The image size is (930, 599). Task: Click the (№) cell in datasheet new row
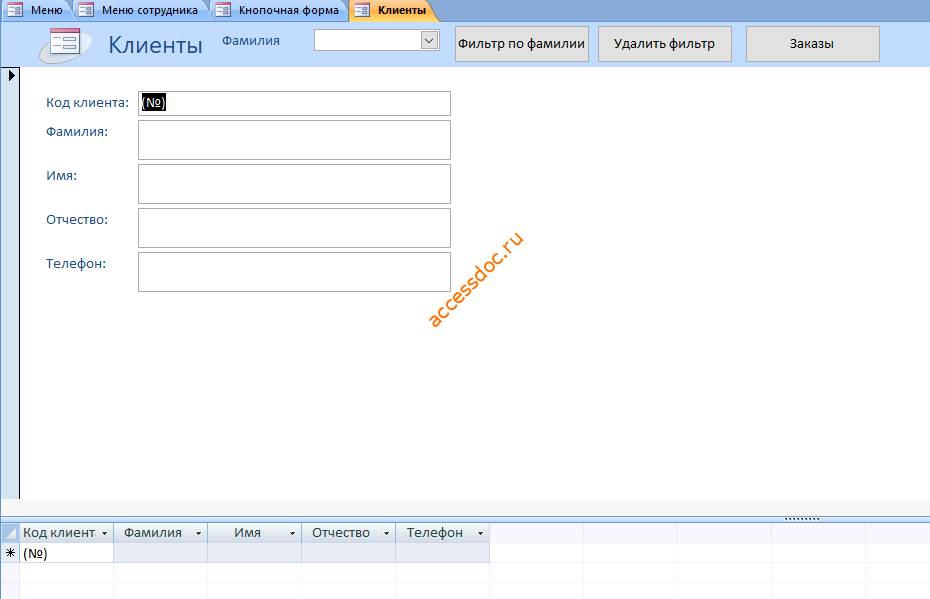pyautogui.click(x=66, y=553)
